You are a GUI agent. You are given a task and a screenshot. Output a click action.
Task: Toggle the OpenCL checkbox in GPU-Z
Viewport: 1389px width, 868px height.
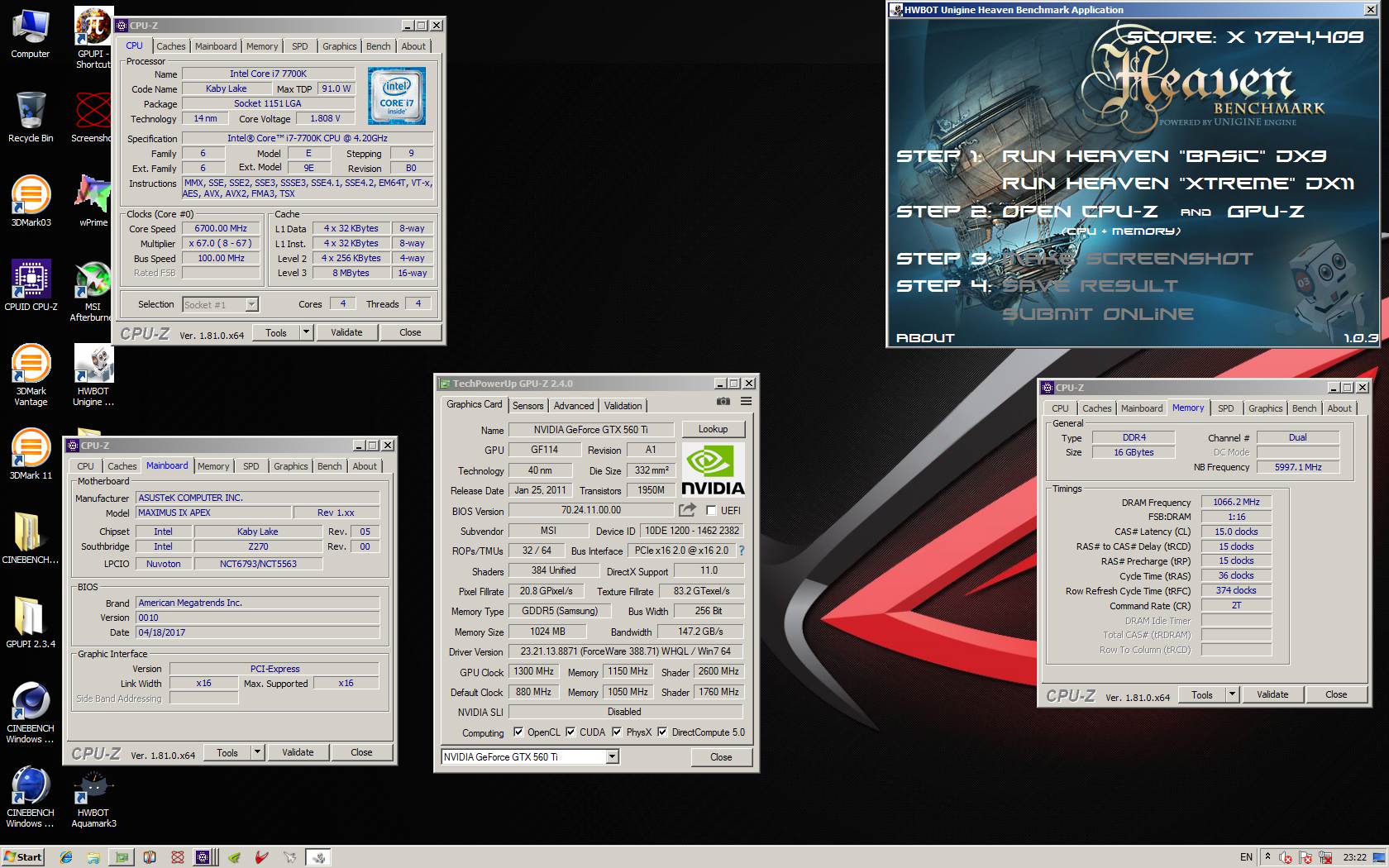coord(518,732)
